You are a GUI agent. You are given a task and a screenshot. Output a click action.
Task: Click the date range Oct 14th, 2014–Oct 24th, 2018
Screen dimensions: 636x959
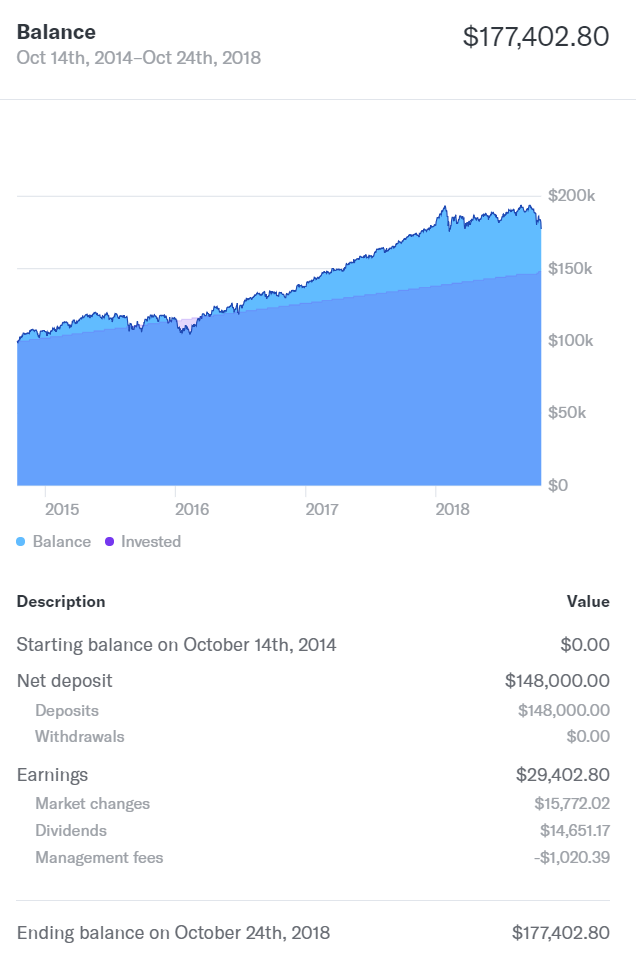point(139,57)
